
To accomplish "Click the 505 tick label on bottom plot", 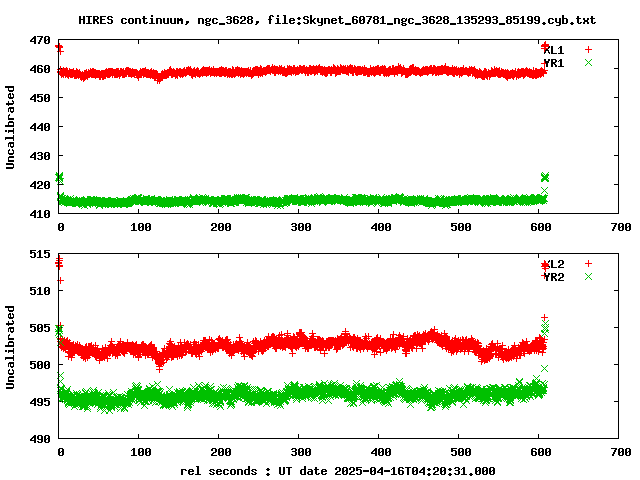I will 40,328.
